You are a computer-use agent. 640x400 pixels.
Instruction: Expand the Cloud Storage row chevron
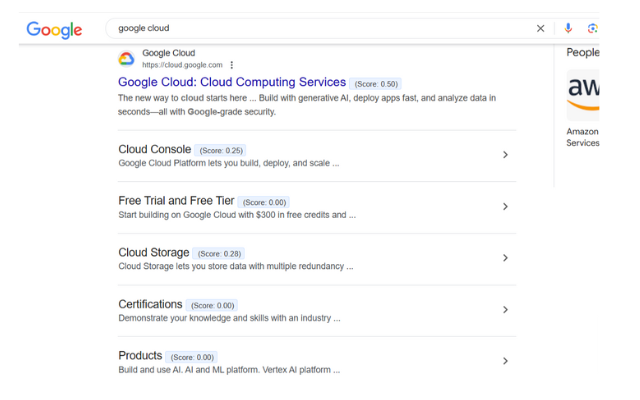(505, 258)
